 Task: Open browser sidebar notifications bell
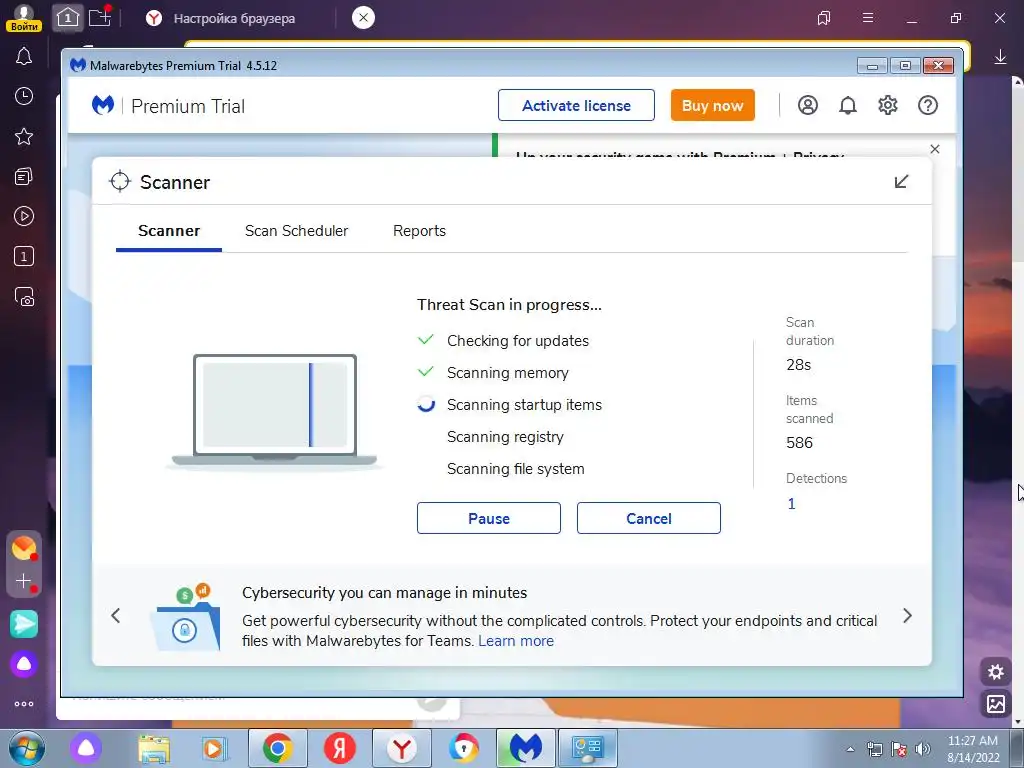(24, 56)
